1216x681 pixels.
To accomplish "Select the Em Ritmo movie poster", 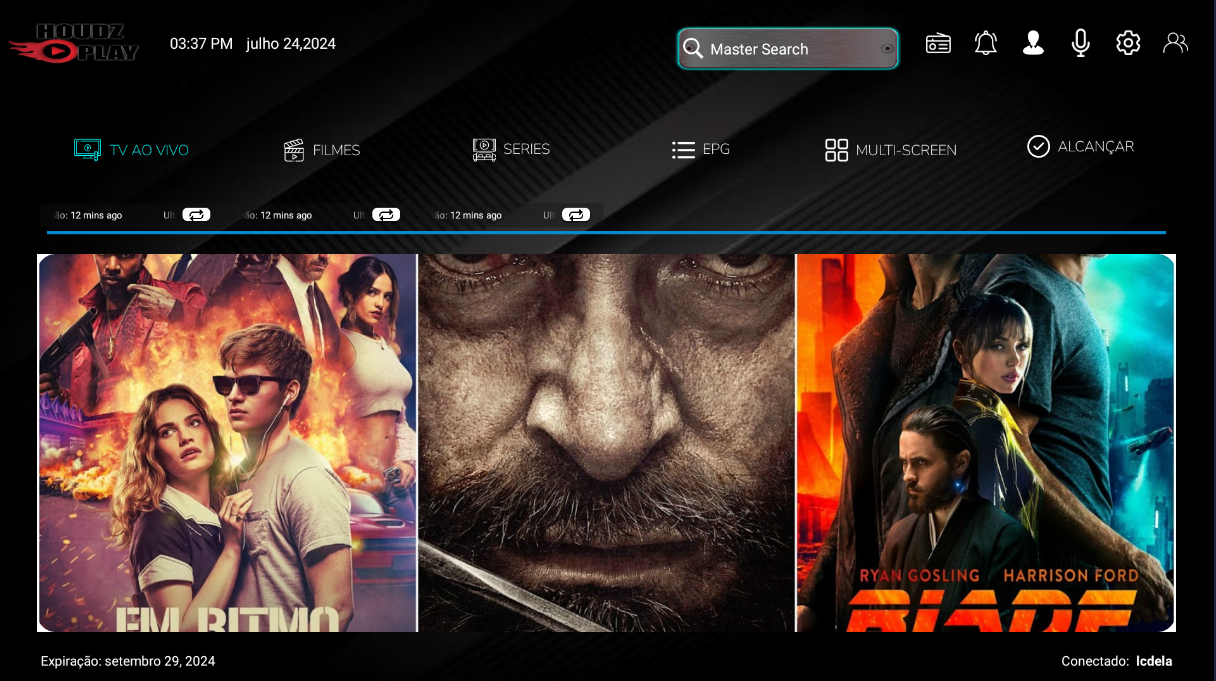I will [227, 442].
